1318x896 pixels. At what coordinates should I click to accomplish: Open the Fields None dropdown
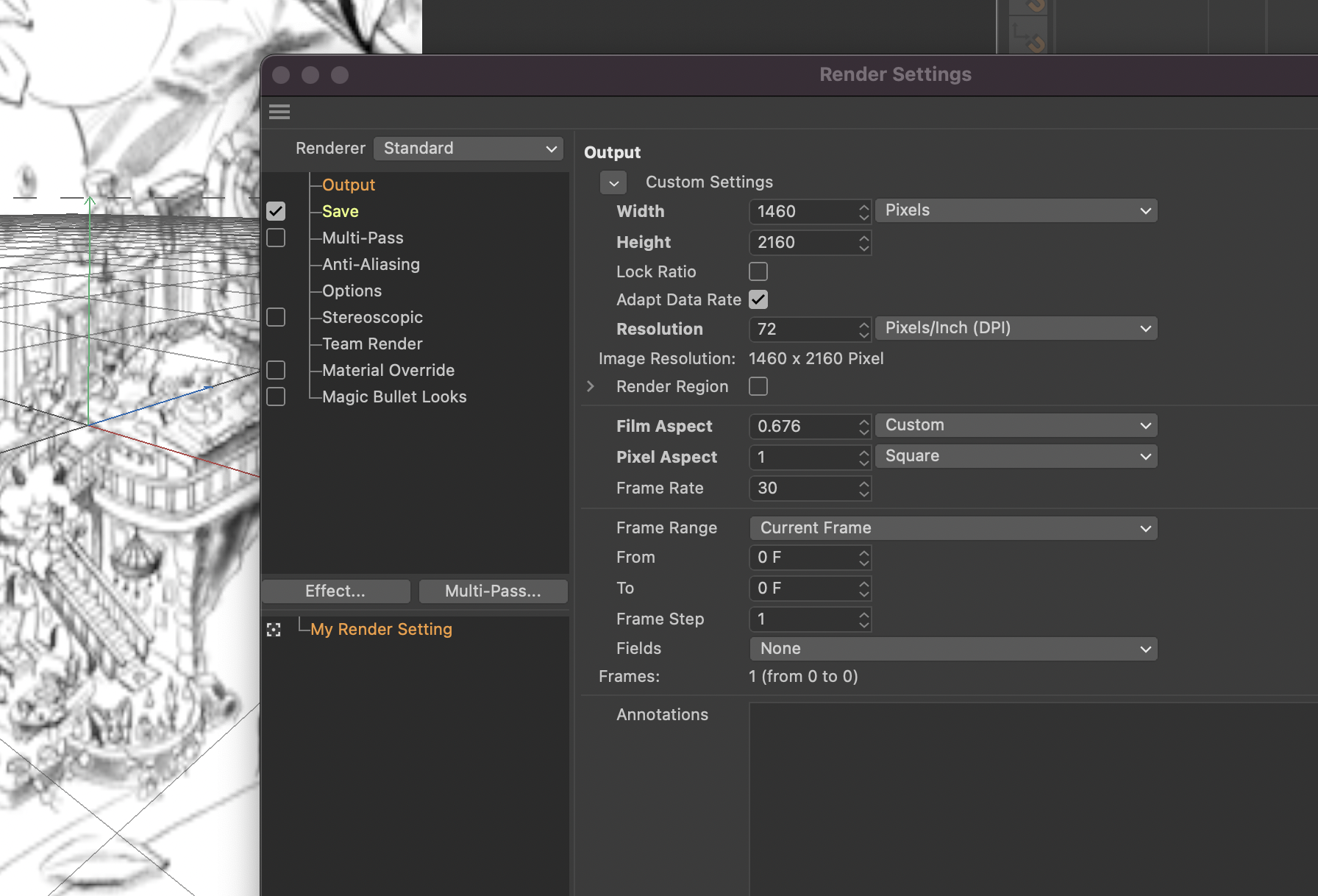click(953, 649)
